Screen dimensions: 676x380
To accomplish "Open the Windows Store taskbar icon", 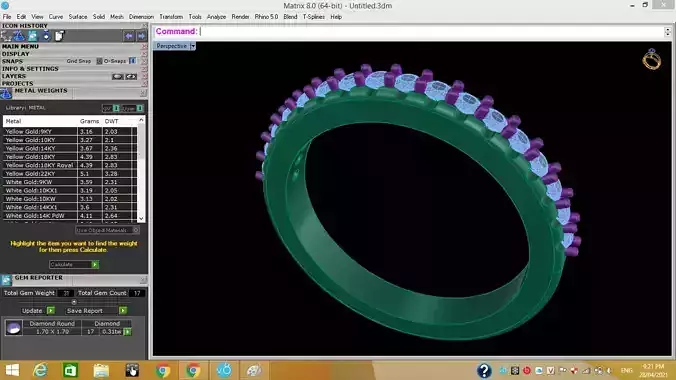I will [x=70, y=371].
